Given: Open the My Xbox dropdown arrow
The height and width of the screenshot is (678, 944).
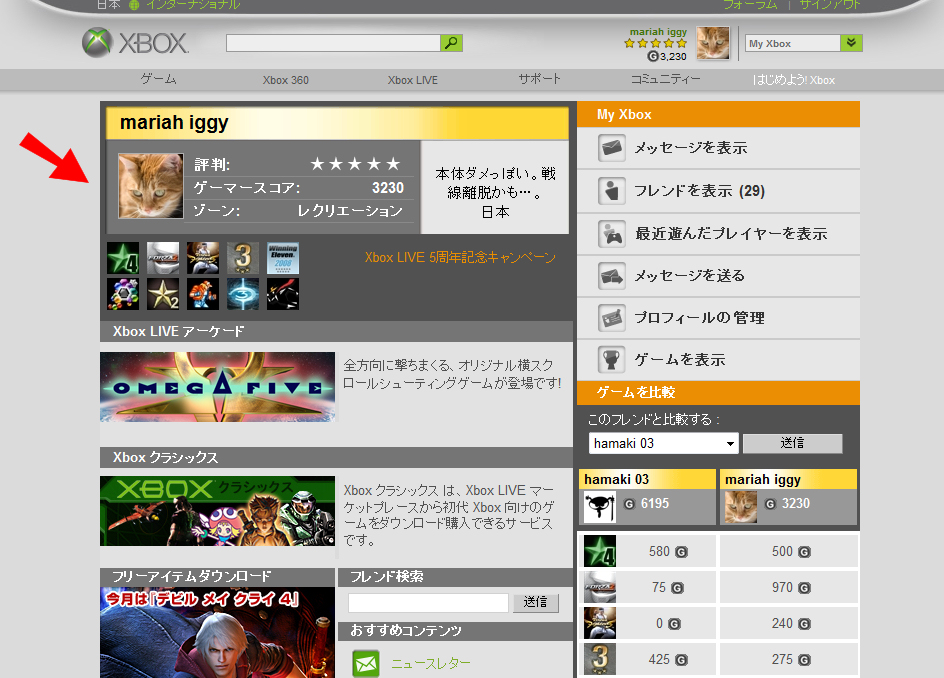Looking at the screenshot, I should 851,43.
